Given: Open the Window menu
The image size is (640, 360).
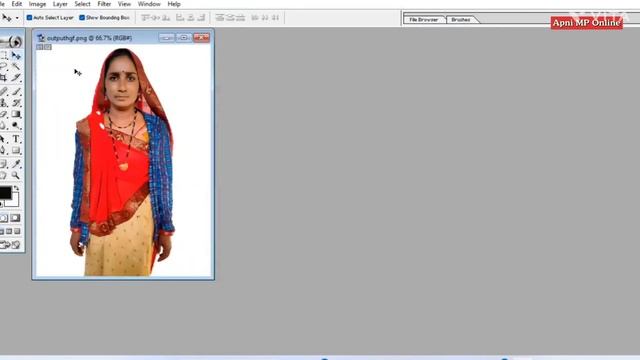Looking at the screenshot, I should (149, 4).
